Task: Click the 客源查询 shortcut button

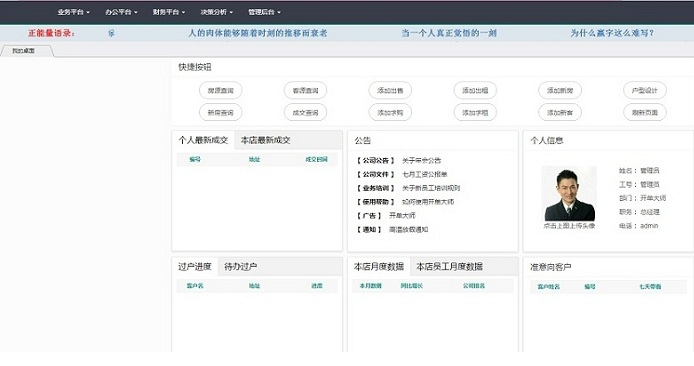Action: [305, 90]
